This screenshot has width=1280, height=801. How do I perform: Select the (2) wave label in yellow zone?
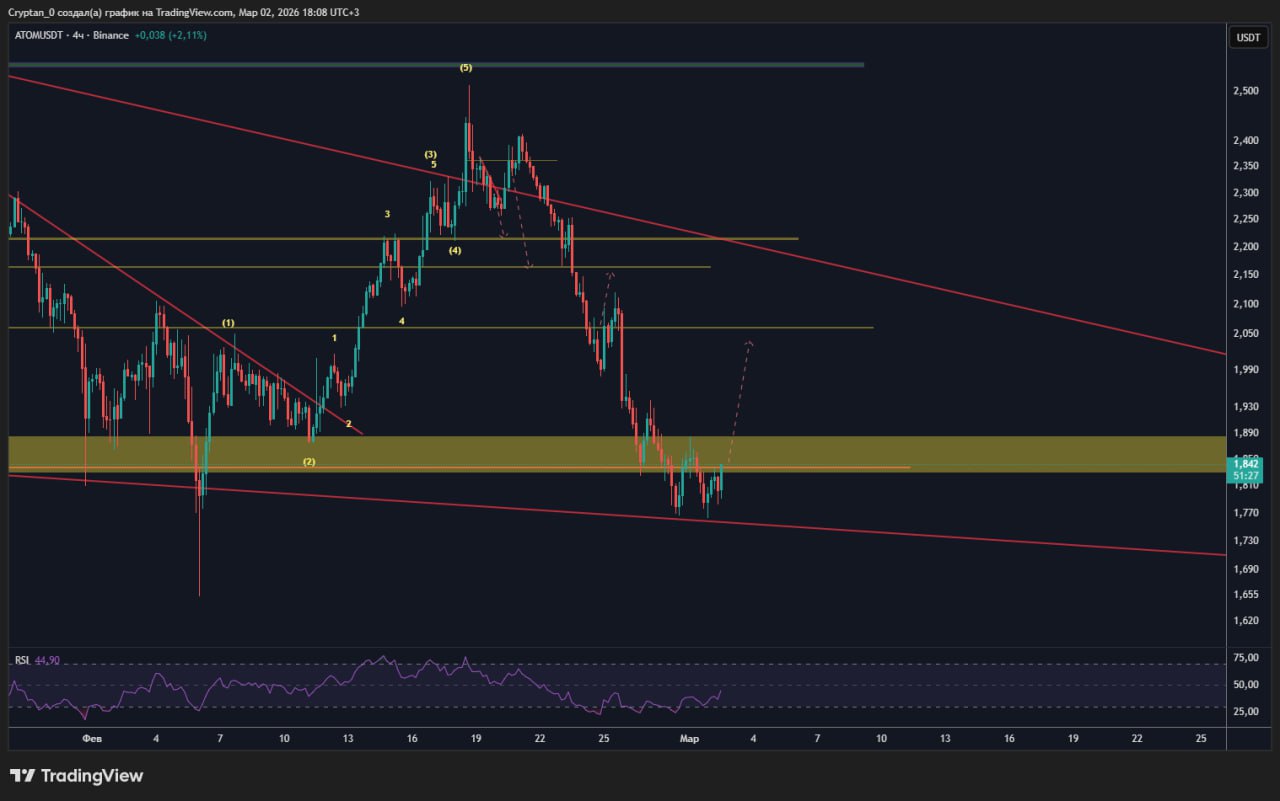[x=309, y=462]
